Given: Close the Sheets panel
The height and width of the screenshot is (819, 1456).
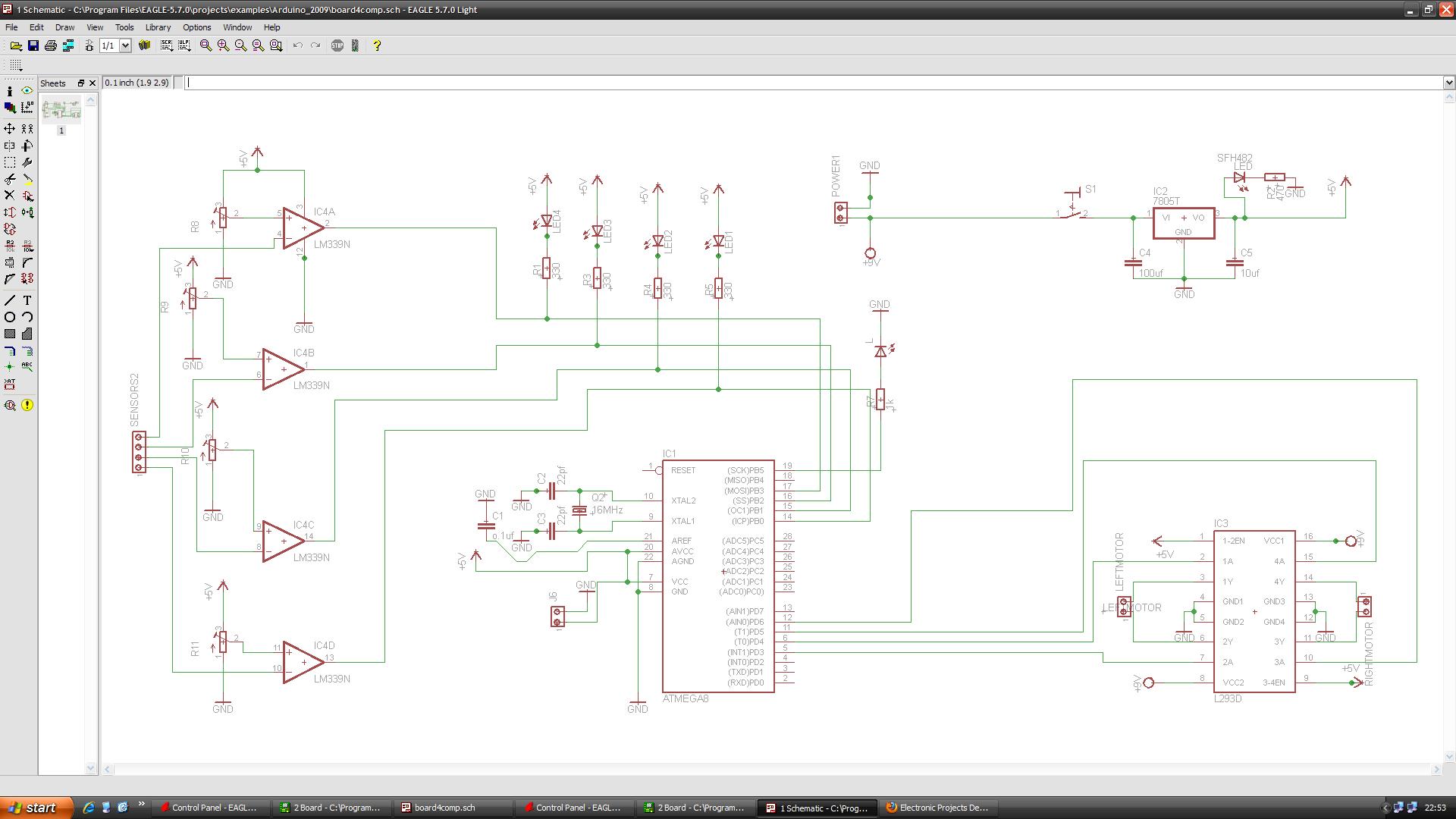Looking at the screenshot, I should [x=93, y=83].
